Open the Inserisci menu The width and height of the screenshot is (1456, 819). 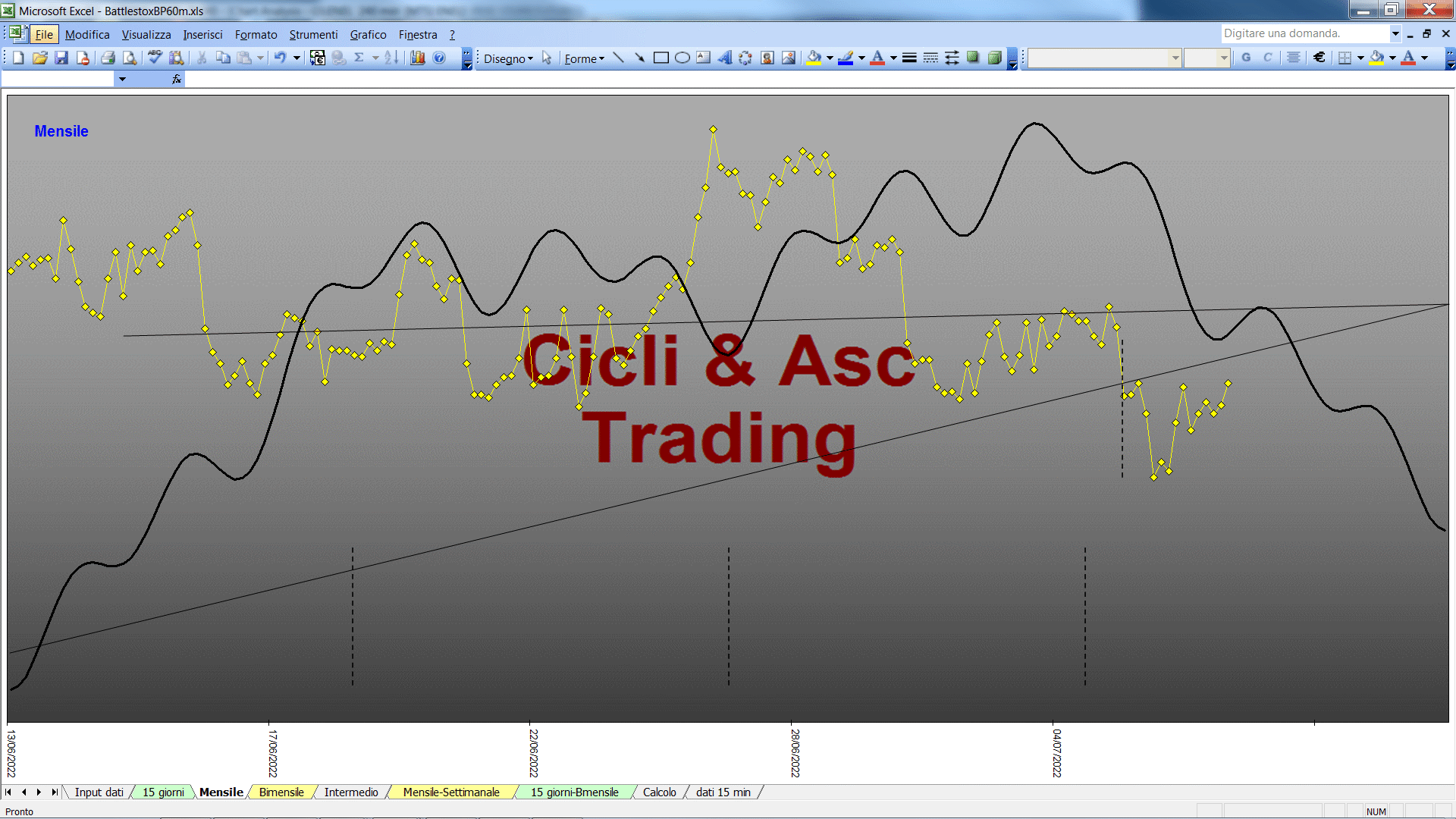202,34
